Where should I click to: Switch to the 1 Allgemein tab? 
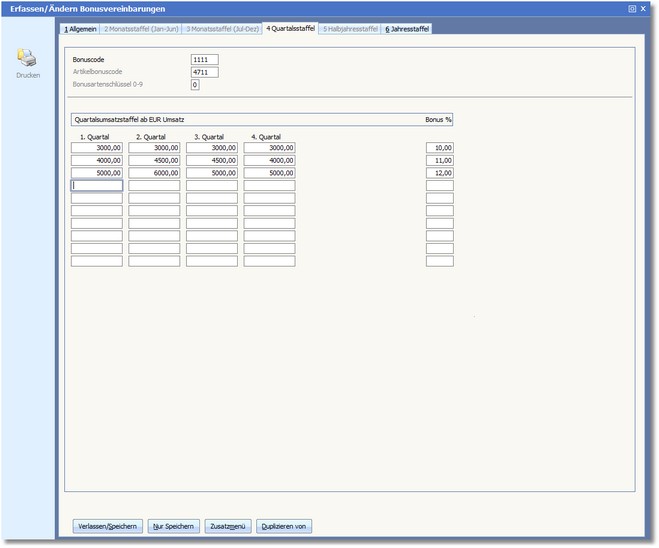click(x=80, y=29)
